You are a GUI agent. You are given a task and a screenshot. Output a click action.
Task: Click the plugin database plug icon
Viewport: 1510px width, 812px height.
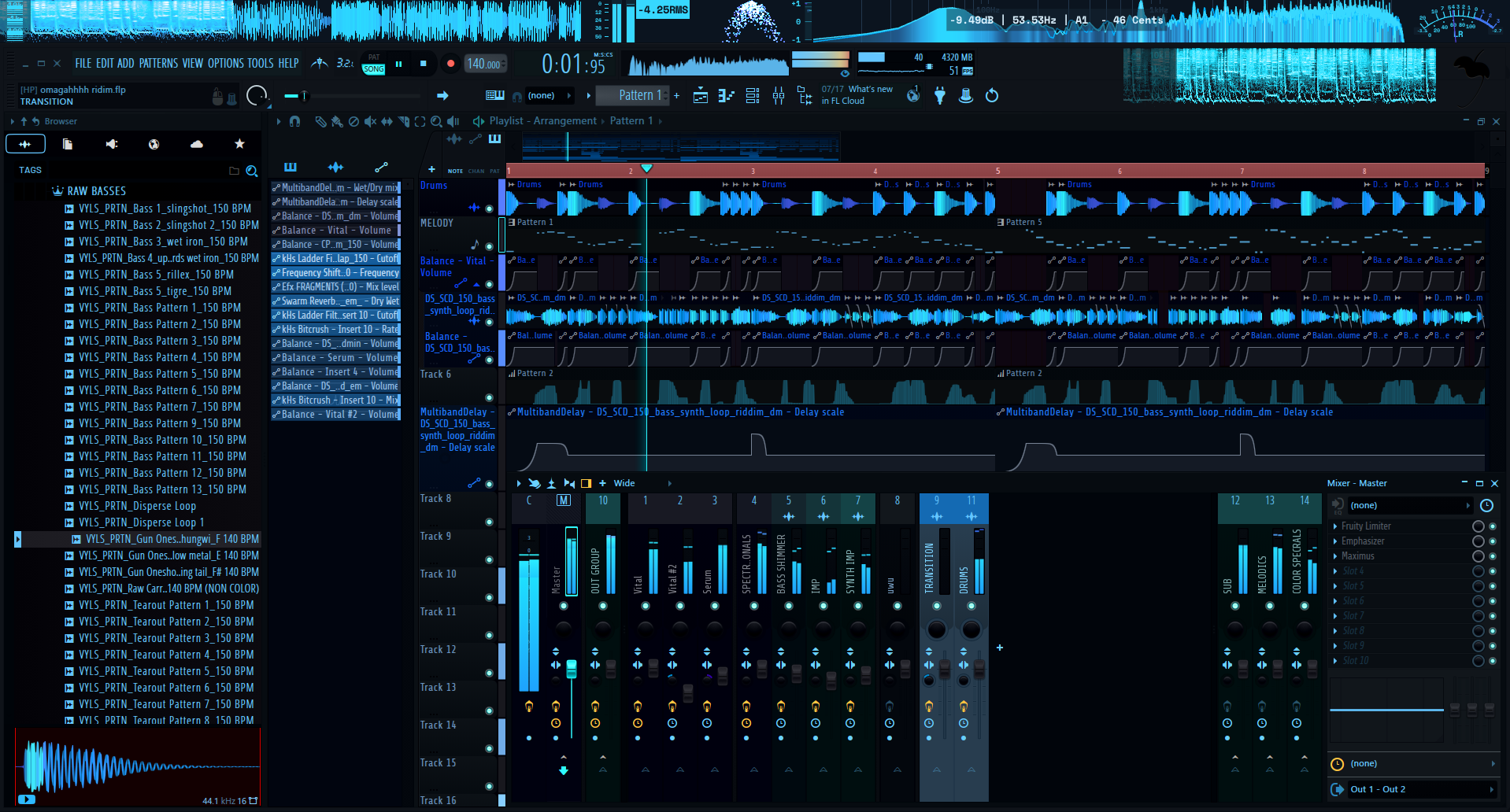click(940, 96)
